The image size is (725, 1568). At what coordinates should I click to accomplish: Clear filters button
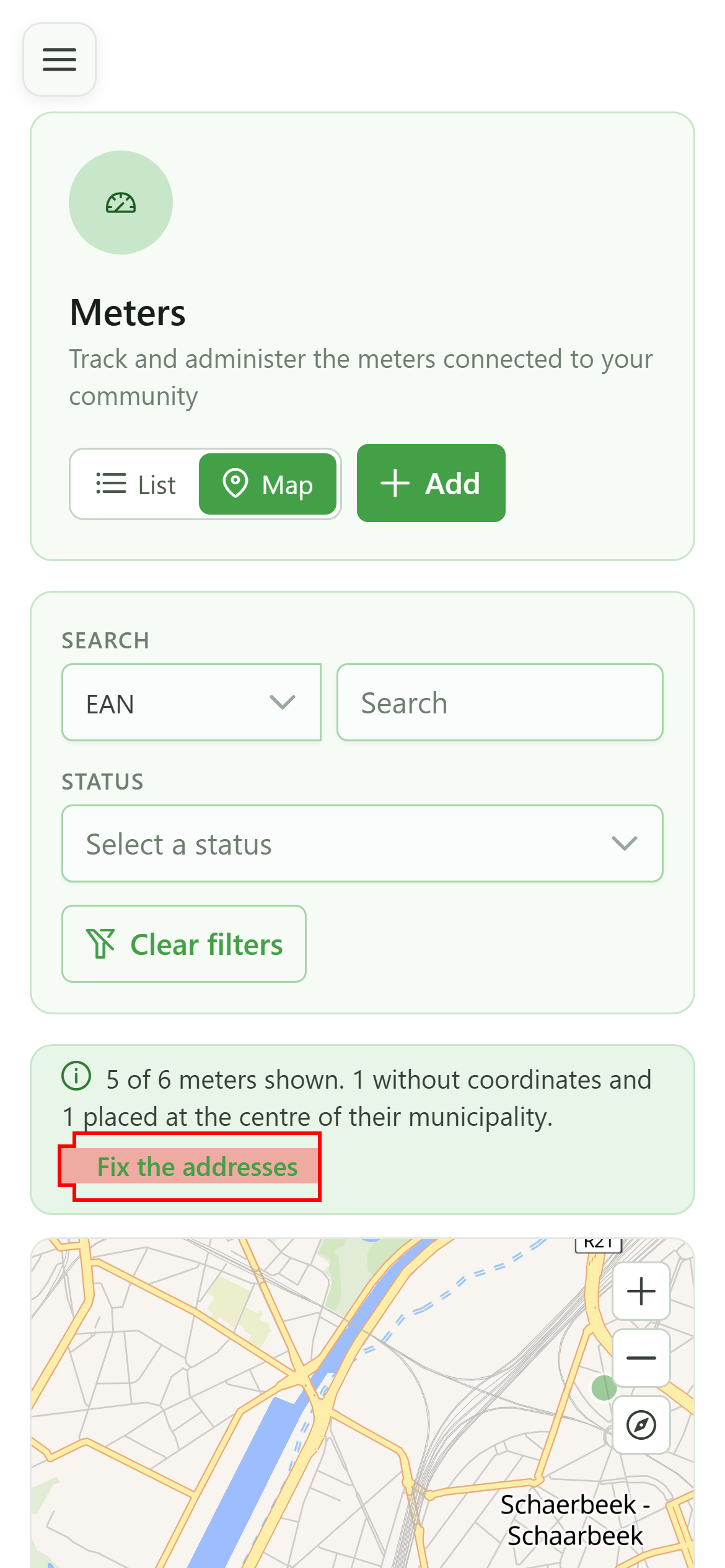click(x=184, y=944)
